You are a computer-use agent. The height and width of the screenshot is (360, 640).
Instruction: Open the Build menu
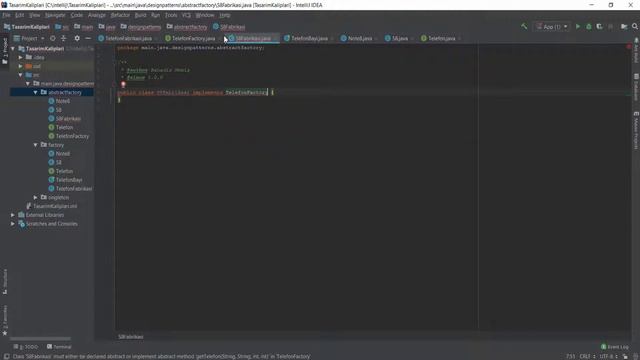point(140,15)
